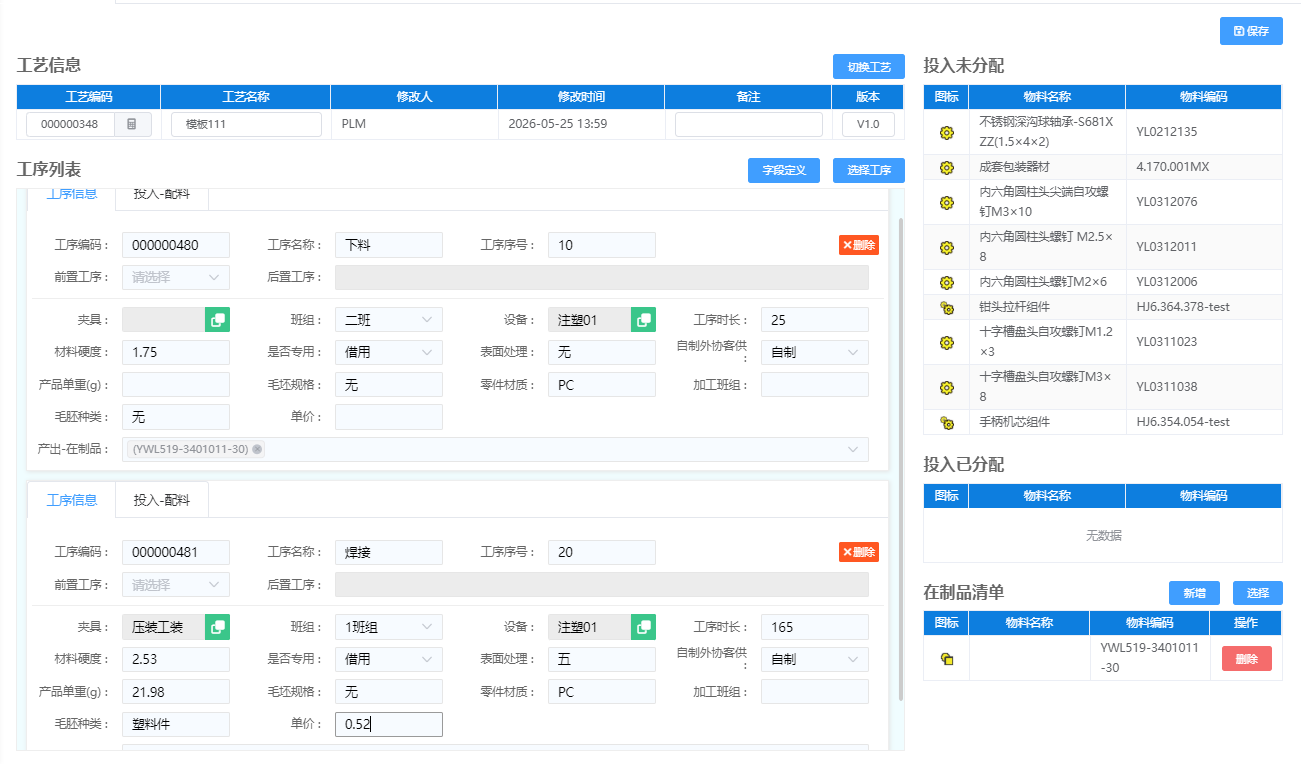Click icon of YWL519-3401011-30 in 在制品清单
The height and width of the screenshot is (764, 1301).
[x=946, y=659]
